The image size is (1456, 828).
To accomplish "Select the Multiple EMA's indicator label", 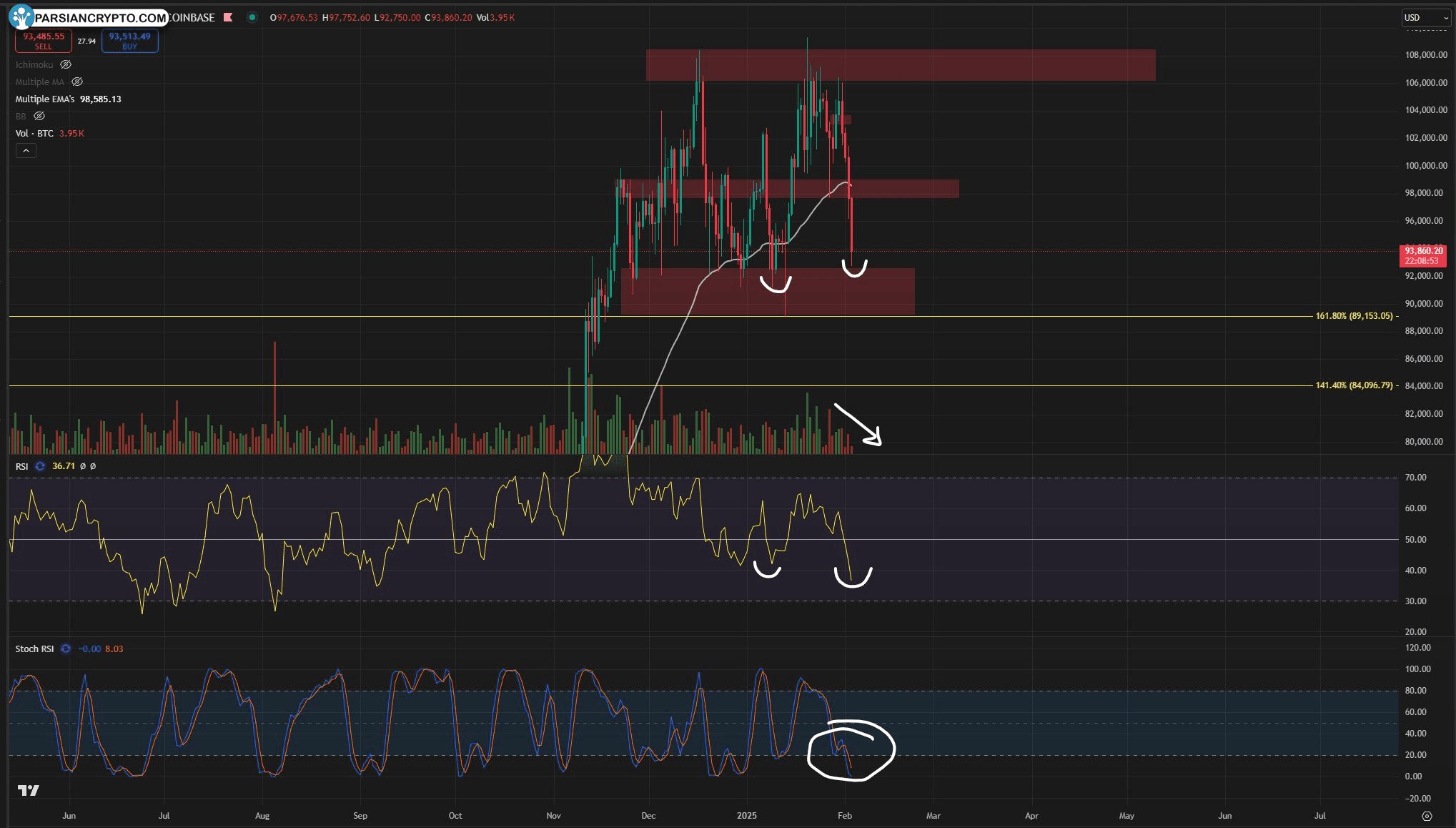I will (45, 99).
